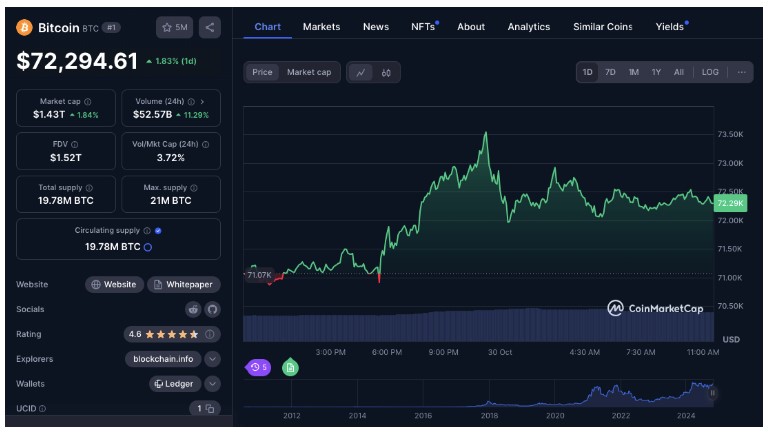
Task: Click the circulating supply progress circle
Action: 148,247
